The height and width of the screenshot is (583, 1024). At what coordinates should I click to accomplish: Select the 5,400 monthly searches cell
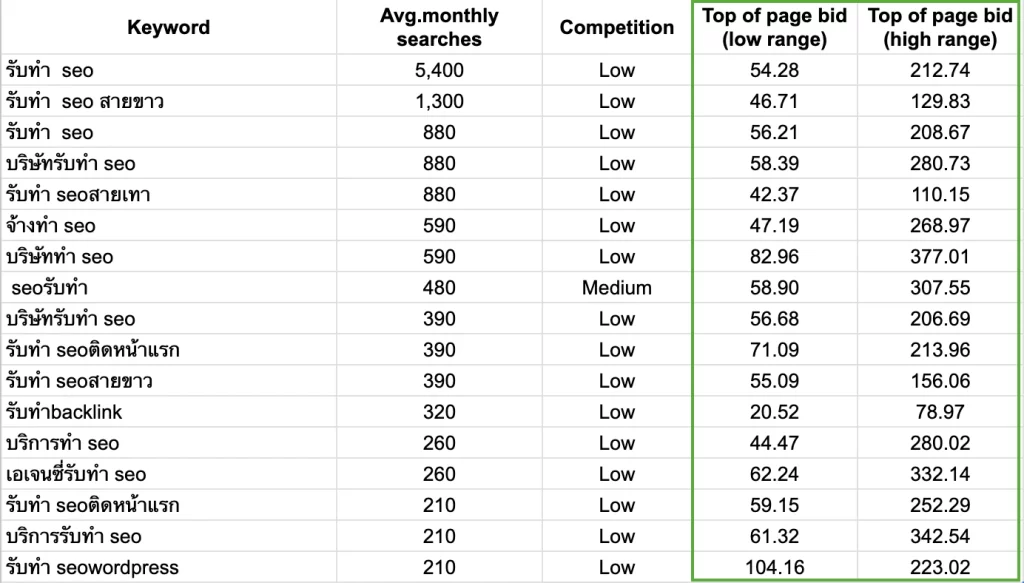[438, 70]
